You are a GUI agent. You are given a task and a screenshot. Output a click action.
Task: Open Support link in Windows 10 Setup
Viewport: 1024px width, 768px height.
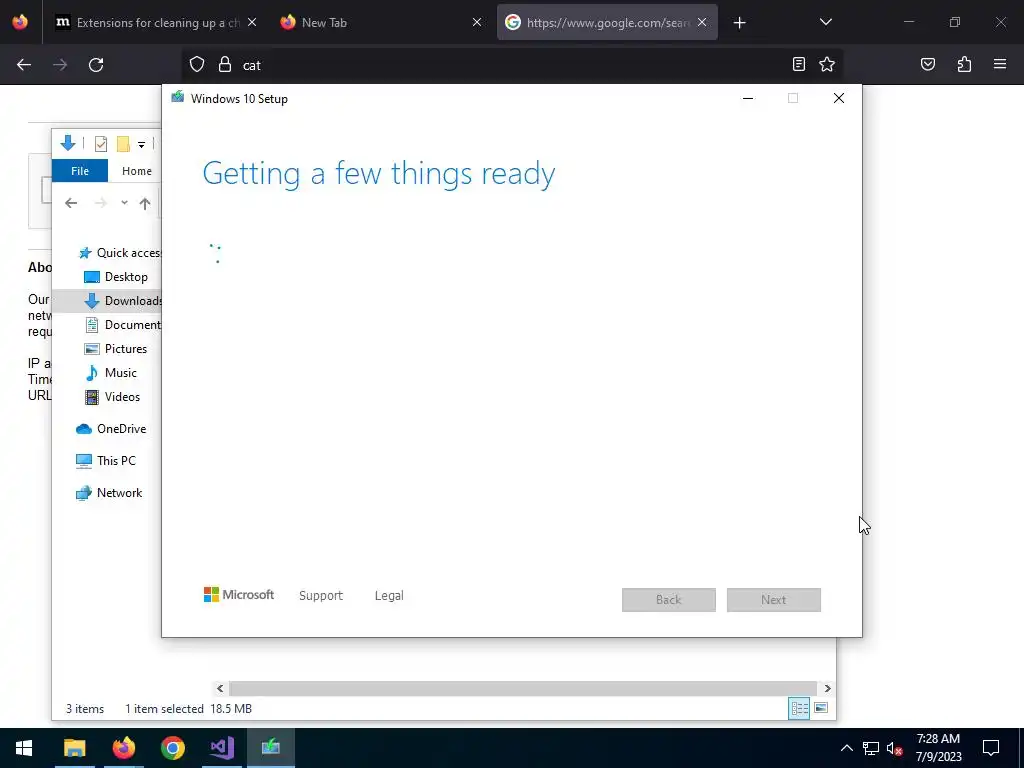pos(321,596)
